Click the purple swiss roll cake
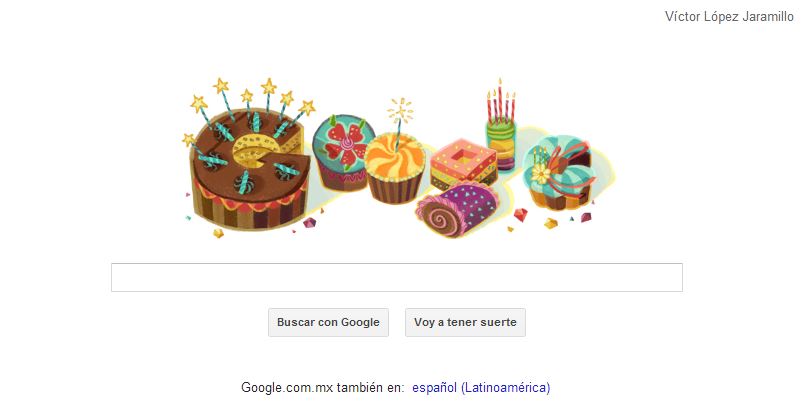807x414 pixels. click(x=457, y=209)
